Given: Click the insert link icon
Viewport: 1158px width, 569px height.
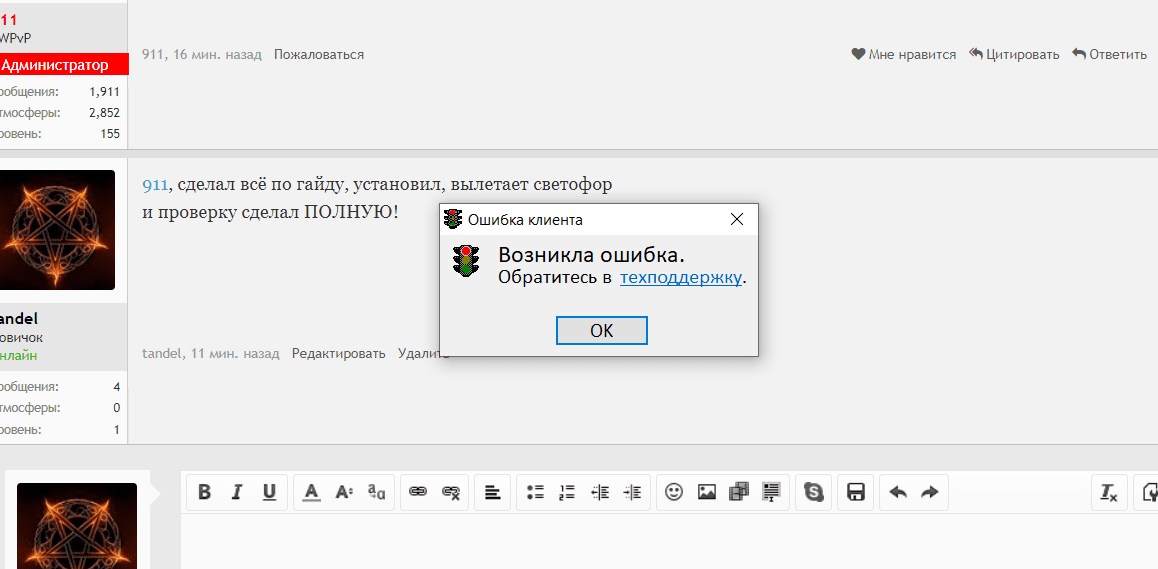Looking at the screenshot, I should click(419, 492).
